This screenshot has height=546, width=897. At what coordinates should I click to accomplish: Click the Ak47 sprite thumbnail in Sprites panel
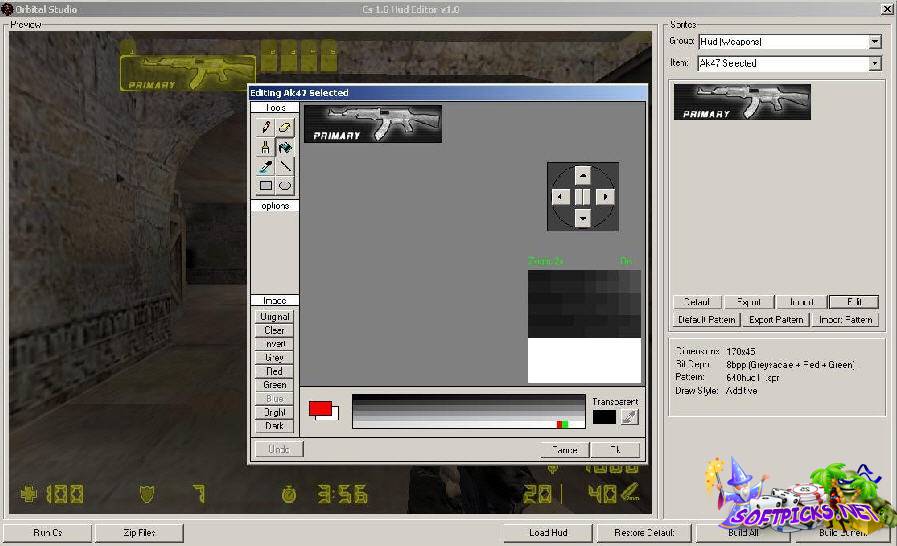point(742,102)
